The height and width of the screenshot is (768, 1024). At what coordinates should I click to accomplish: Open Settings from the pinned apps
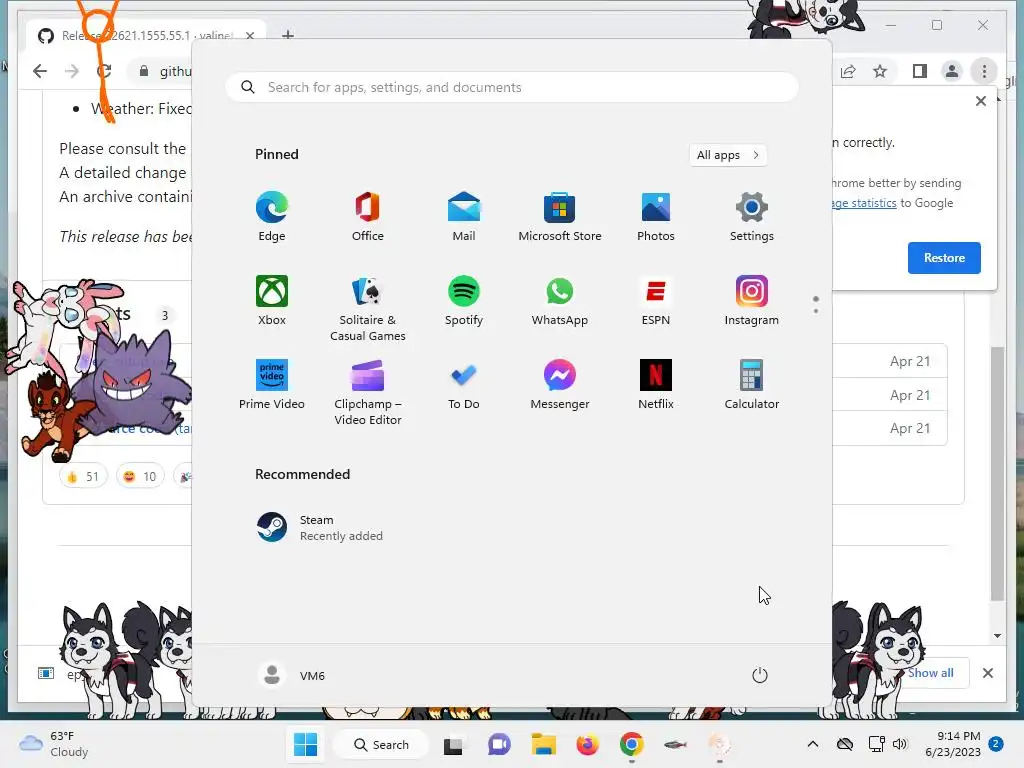[752, 216]
